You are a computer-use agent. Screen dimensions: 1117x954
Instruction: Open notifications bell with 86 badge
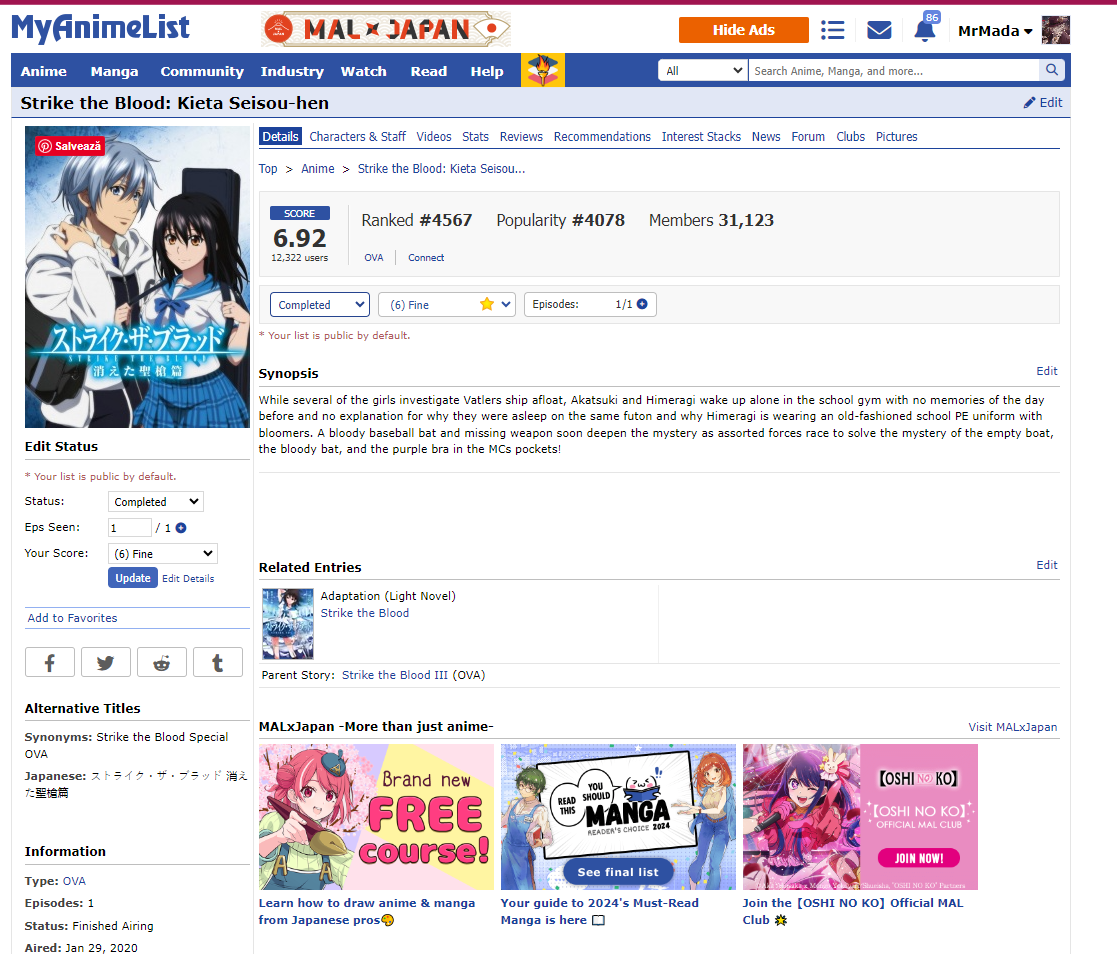pyautogui.click(x=925, y=30)
